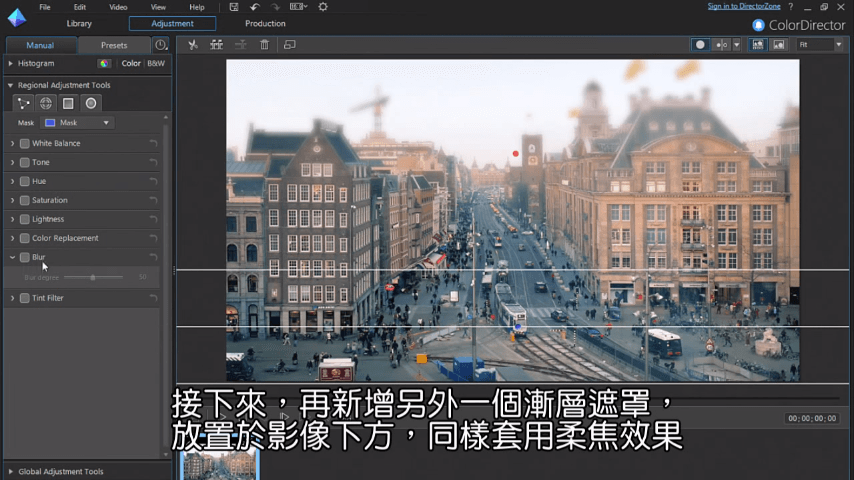
Task: Click Sign in to DirectorZone link
Action: click(x=744, y=7)
